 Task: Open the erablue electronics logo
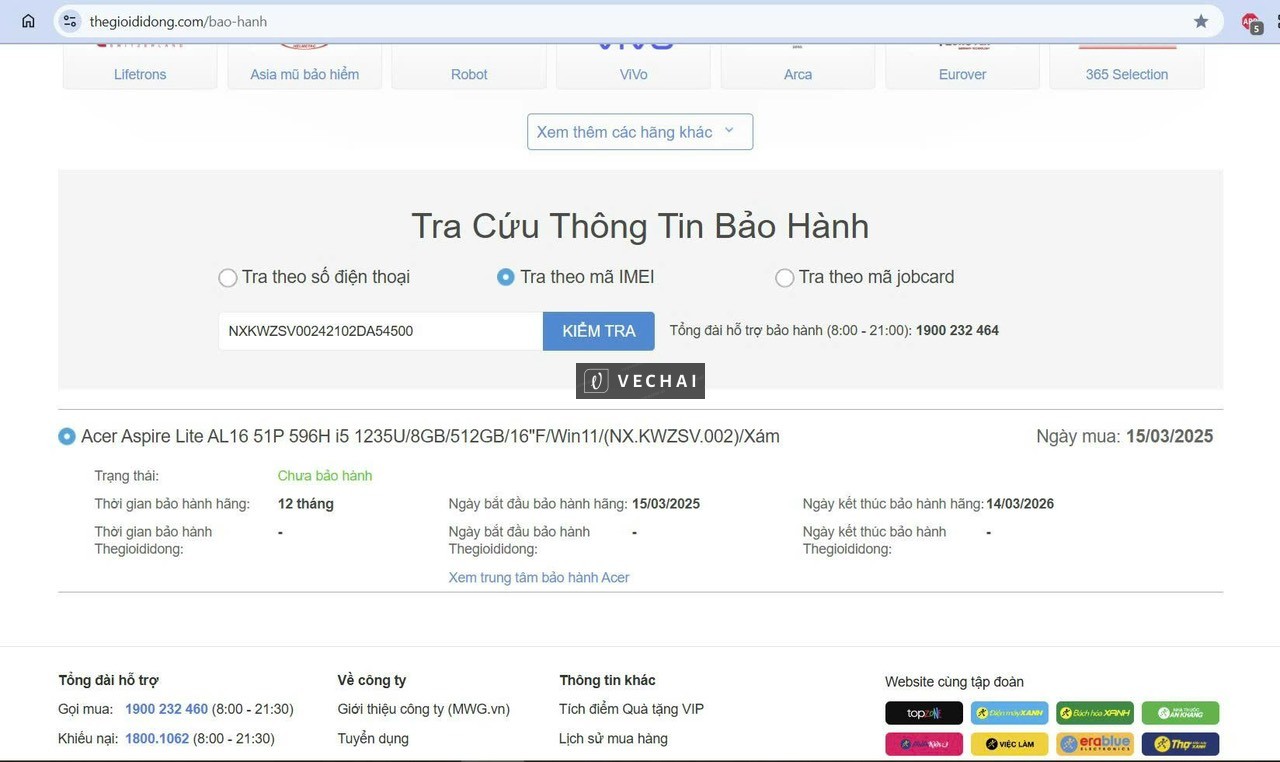point(1094,744)
